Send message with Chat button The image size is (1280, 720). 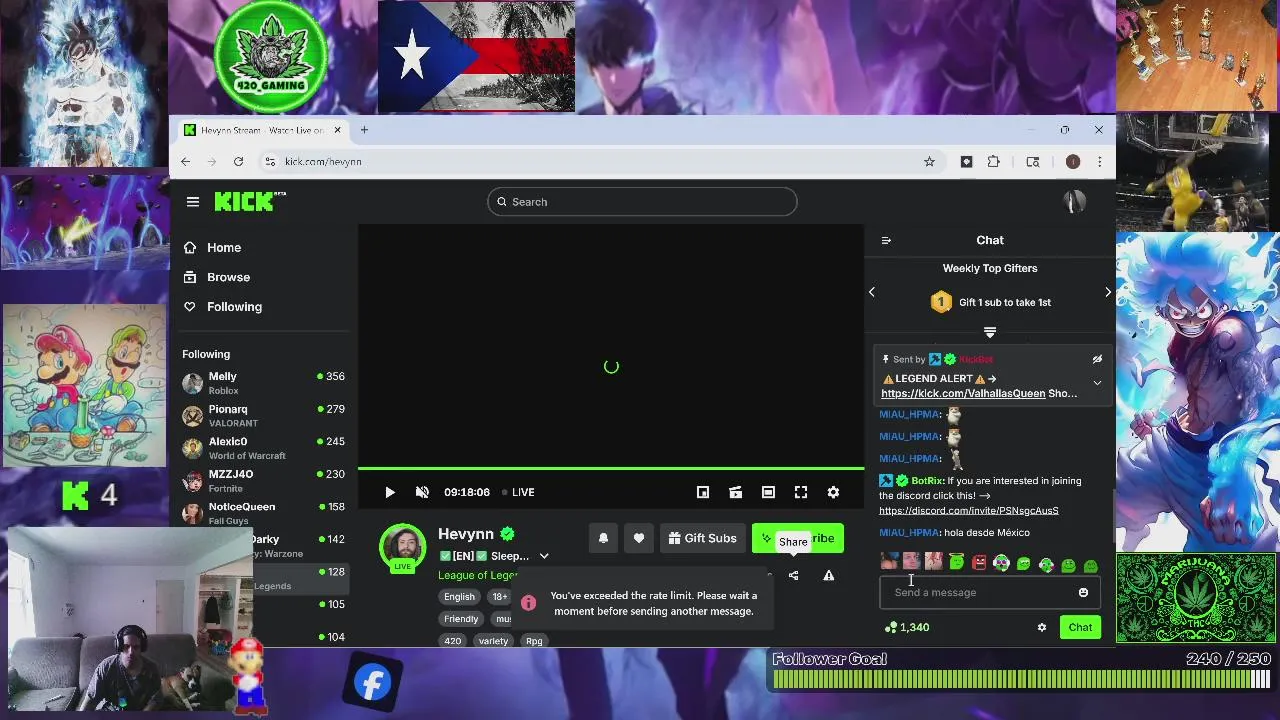(x=1080, y=628)
